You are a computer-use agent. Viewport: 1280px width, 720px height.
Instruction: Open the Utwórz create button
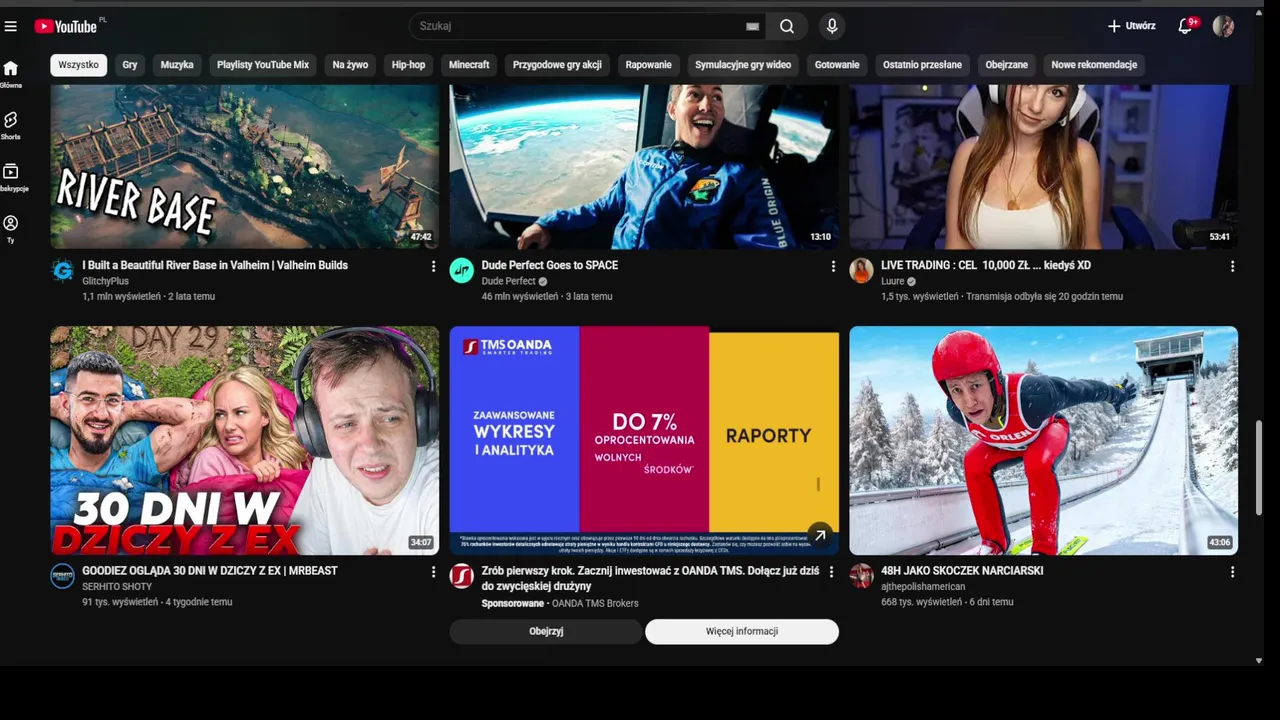[x=1131, y=26]
